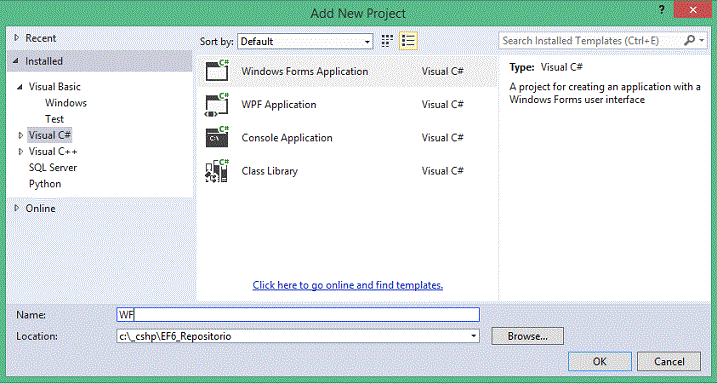Pick the Class Library template icon
717x384 pixels.
[217, 171]
